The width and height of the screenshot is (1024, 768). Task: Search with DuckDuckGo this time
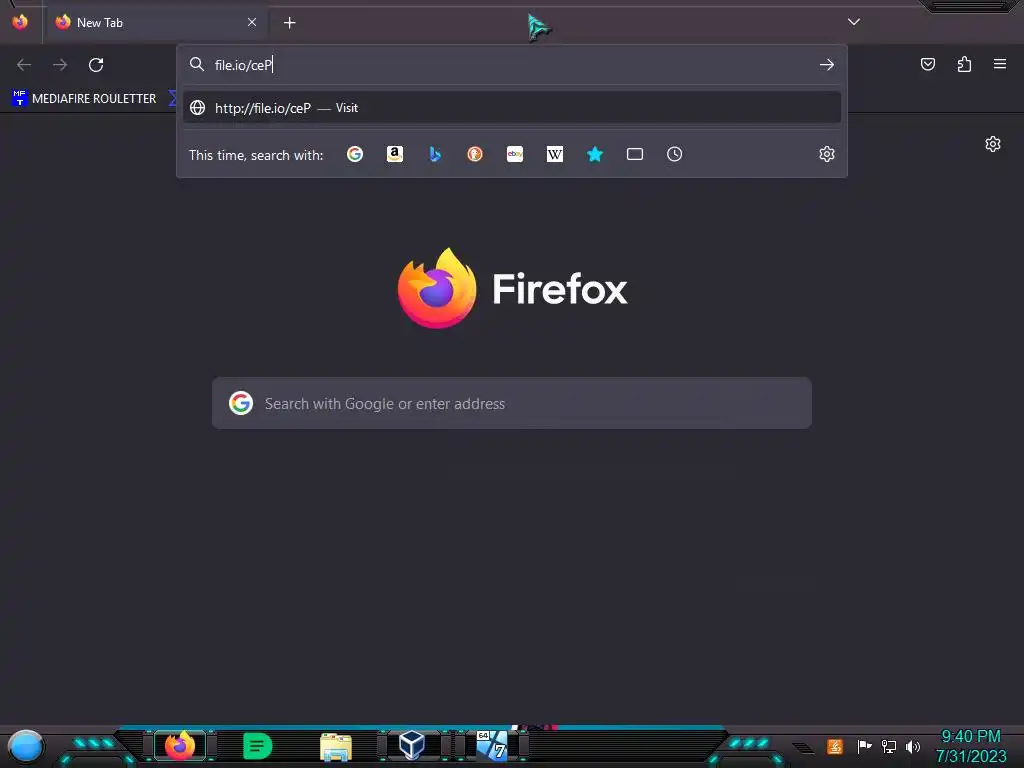[x=475, y=154]
